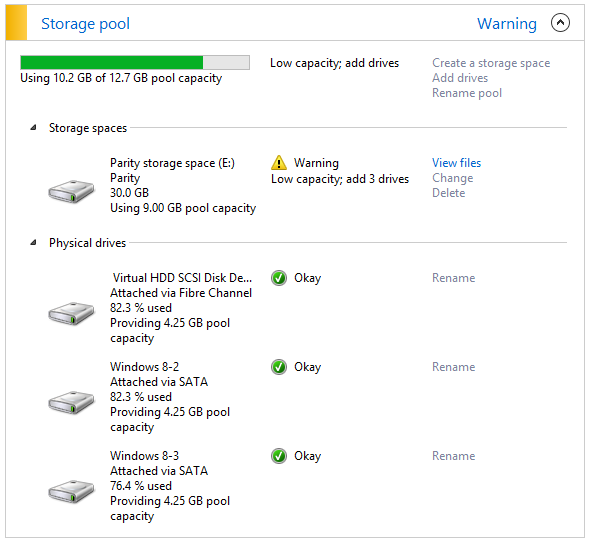Click the Rename pool link
Viewport: 590px width, 545px height.
tap(467, 93)
